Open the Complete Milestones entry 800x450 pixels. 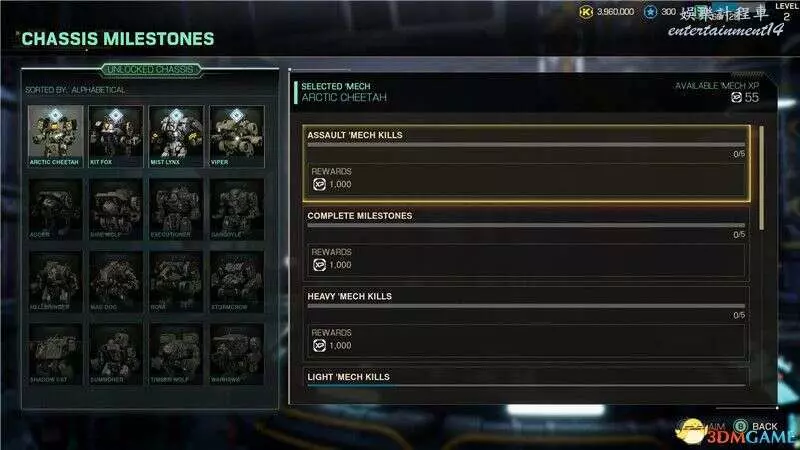tap(527, 243)
